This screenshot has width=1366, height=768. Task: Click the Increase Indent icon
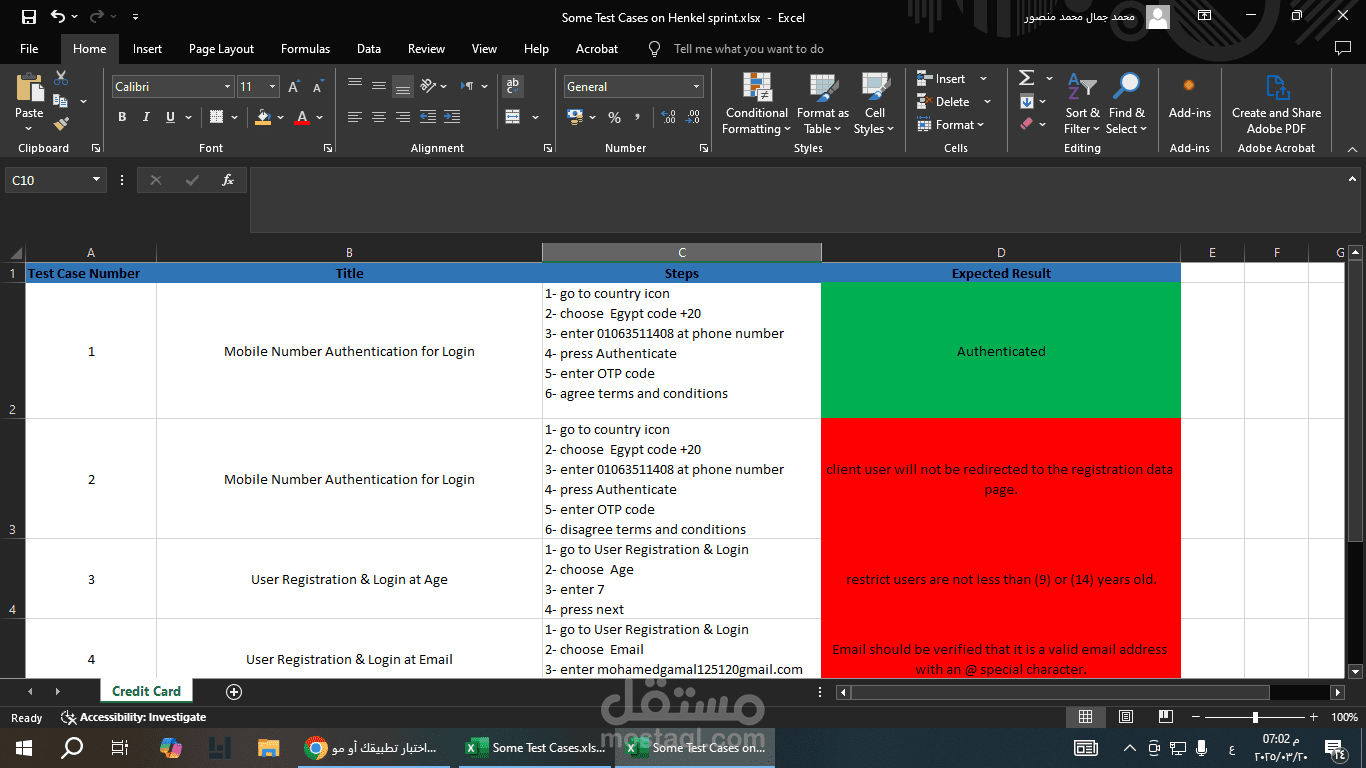[x=452, y=117]
